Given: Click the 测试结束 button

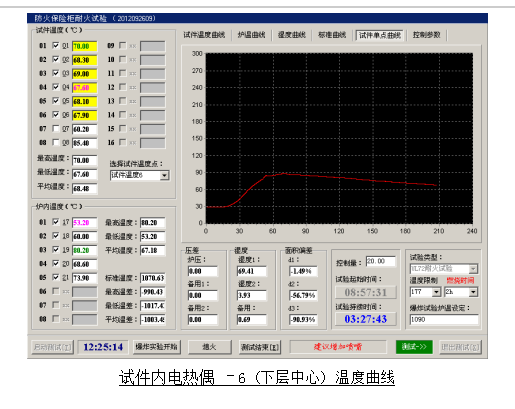Looking at the screenshot, I should (x=260, y=347).
